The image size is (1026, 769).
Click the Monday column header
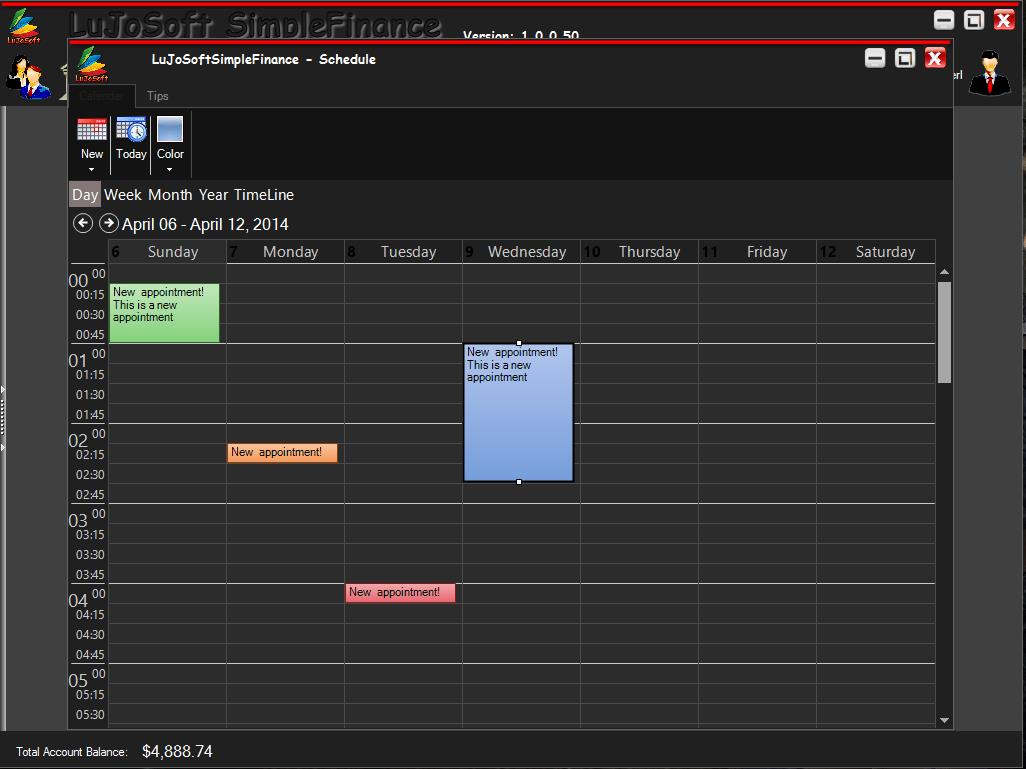[x=285, y=252]
